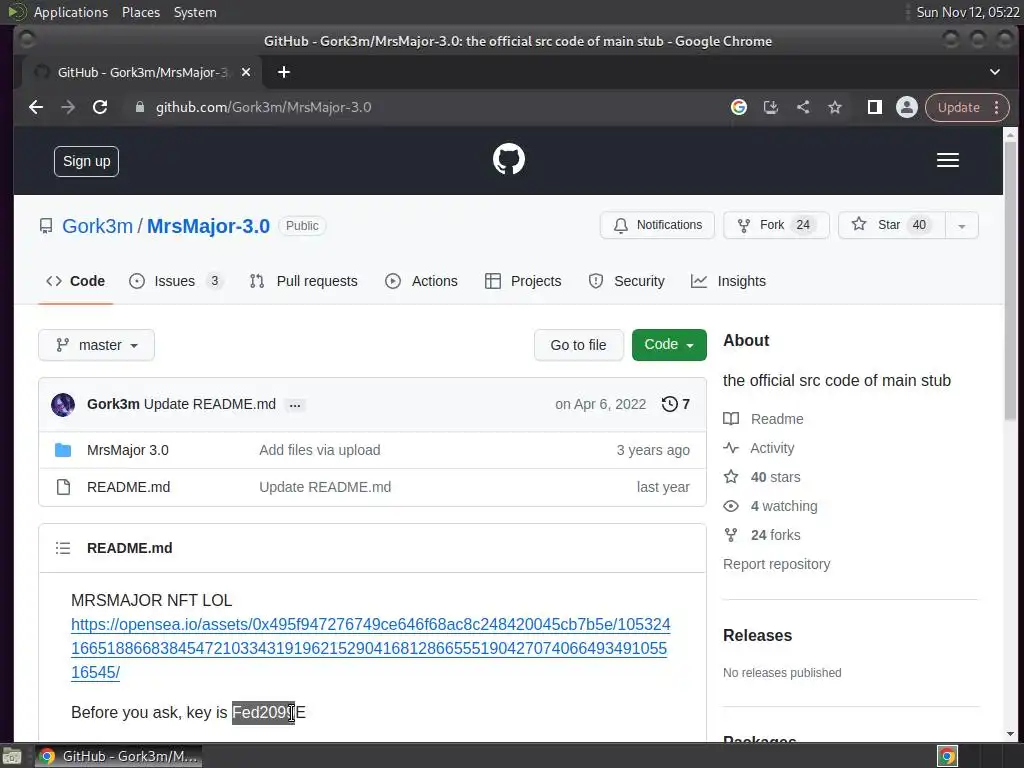
Task: Click the Gork3m commit author avatar
Action: coord(63,405)
